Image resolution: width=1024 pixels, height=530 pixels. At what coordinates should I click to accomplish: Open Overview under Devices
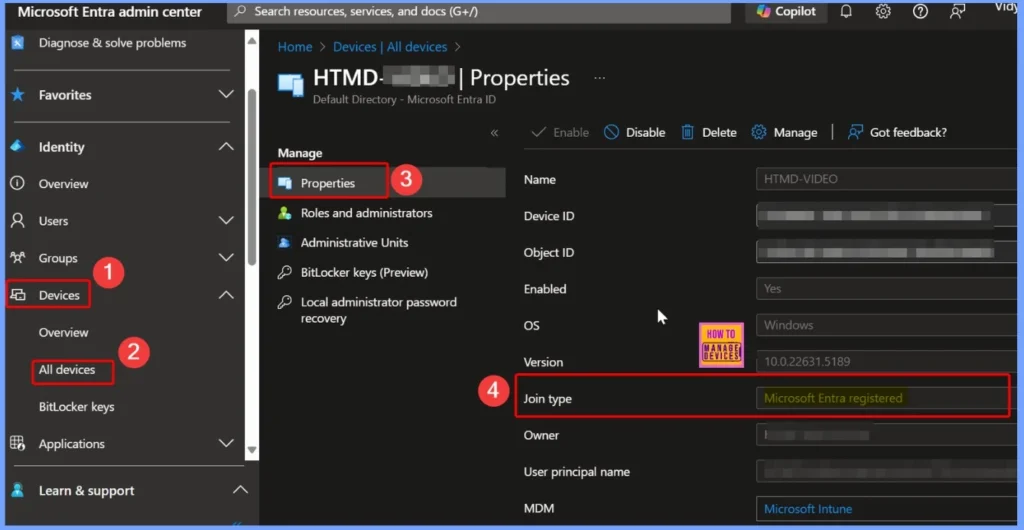(x=63, y=333)
